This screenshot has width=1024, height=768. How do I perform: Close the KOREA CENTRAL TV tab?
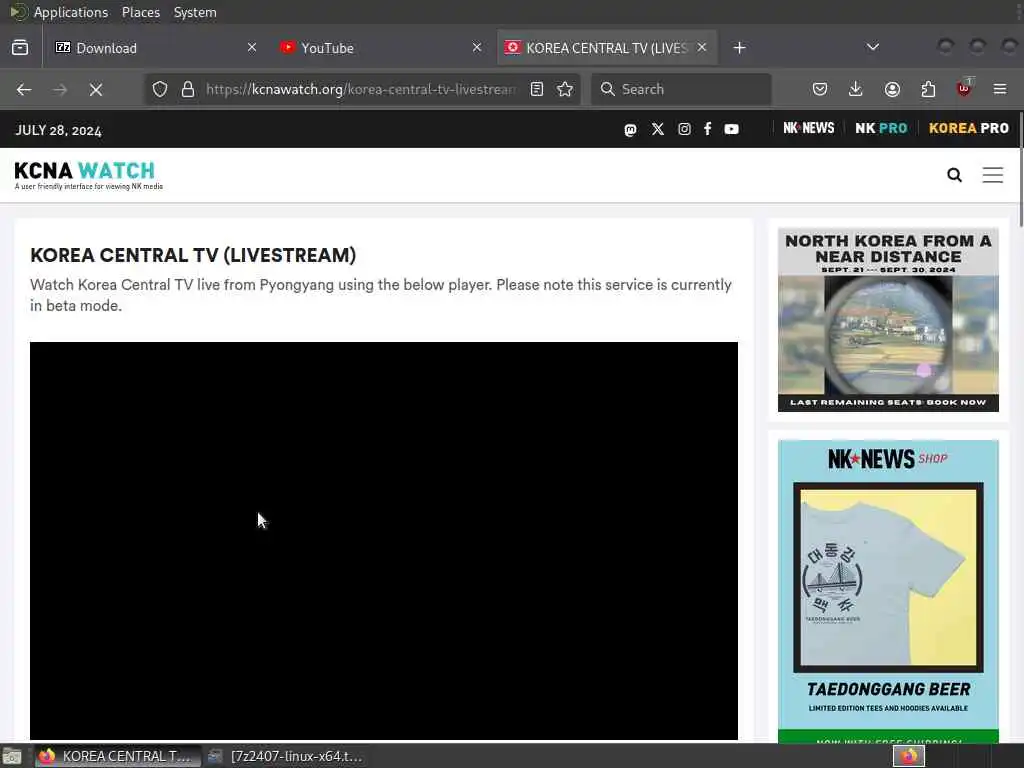702,48
